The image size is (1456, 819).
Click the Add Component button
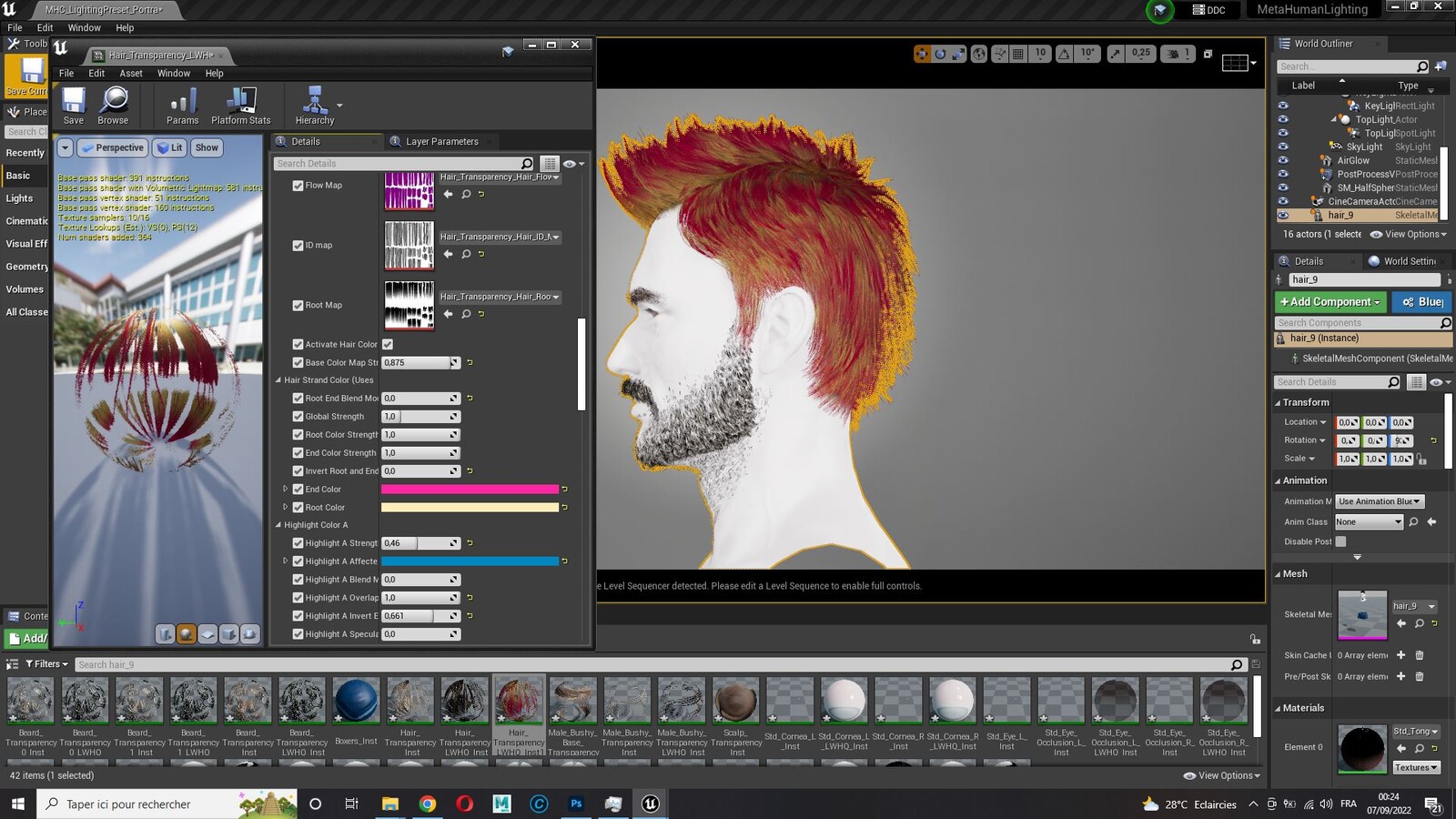[1330, 302]
